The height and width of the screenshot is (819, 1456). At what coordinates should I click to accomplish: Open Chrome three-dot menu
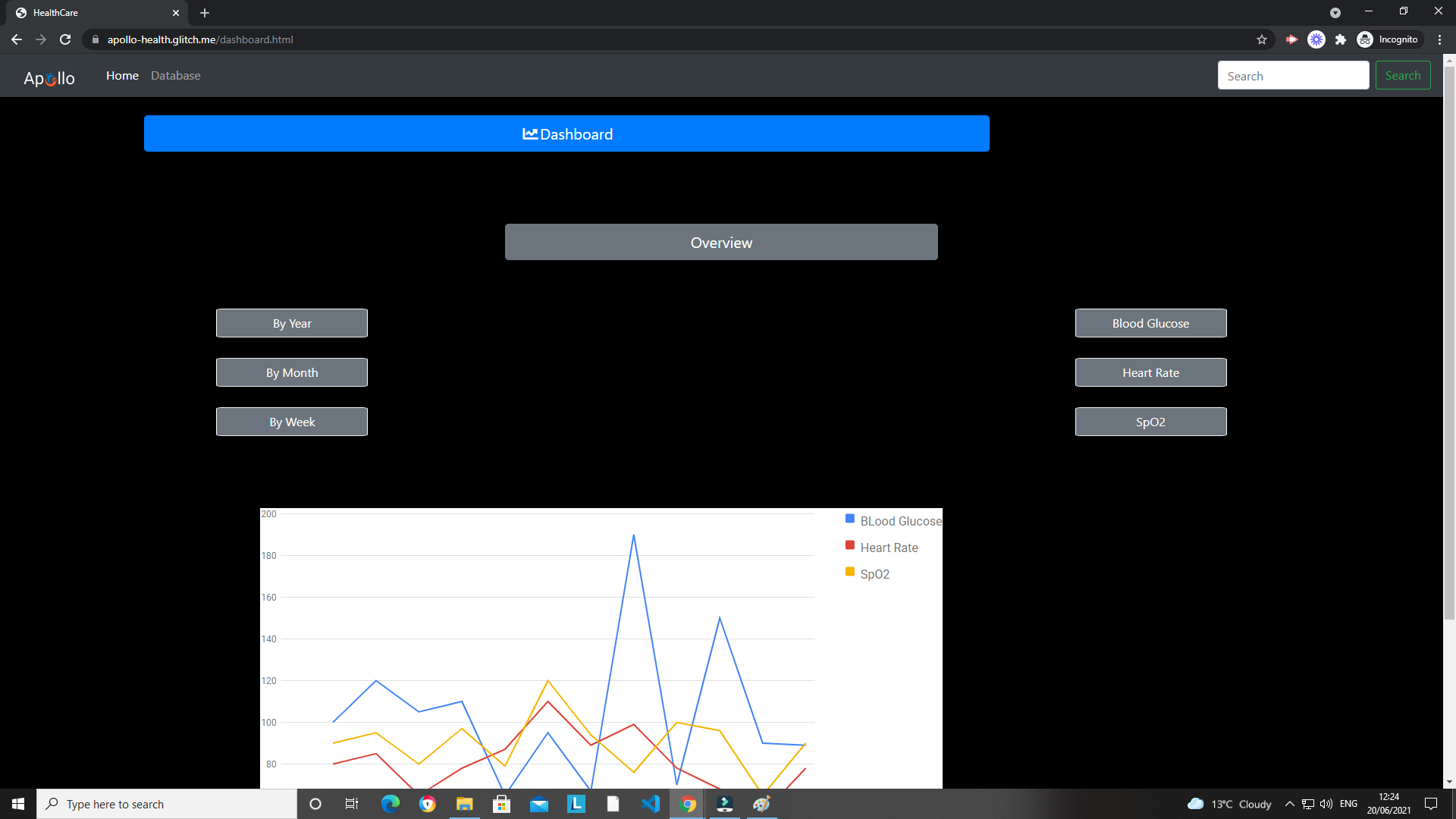pyautogui.click(x=1439, y=39)
